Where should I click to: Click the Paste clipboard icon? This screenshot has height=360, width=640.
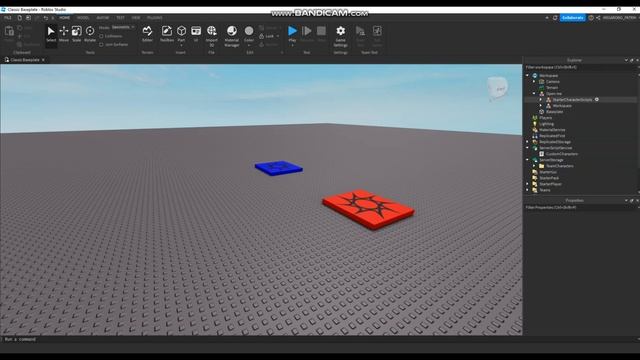[9, 32]
